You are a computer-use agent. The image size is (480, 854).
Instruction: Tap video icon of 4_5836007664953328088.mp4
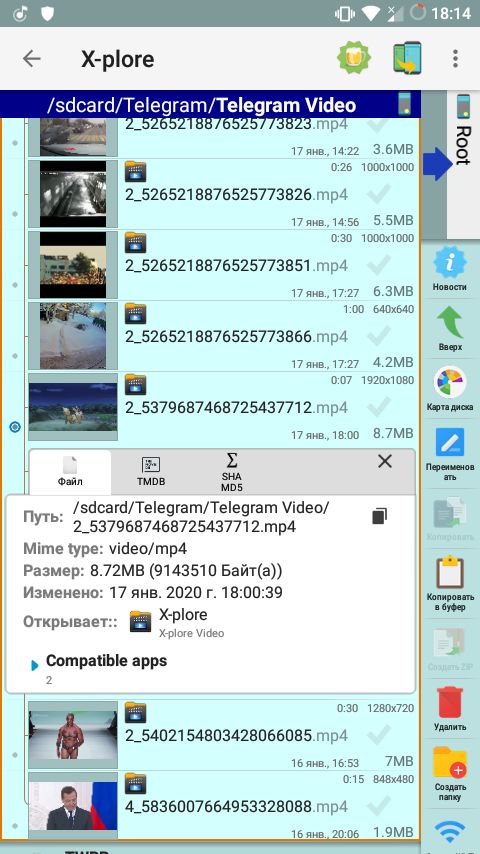click(135, 784)
